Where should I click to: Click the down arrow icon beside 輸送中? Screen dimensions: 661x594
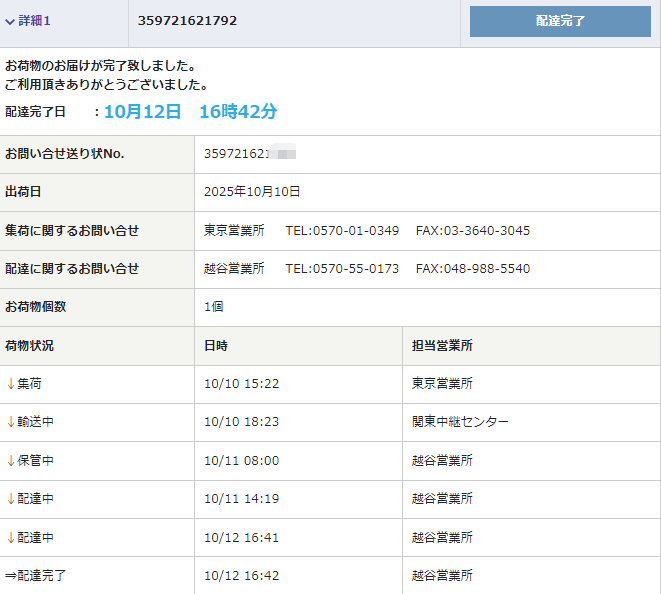click(11, 422)
